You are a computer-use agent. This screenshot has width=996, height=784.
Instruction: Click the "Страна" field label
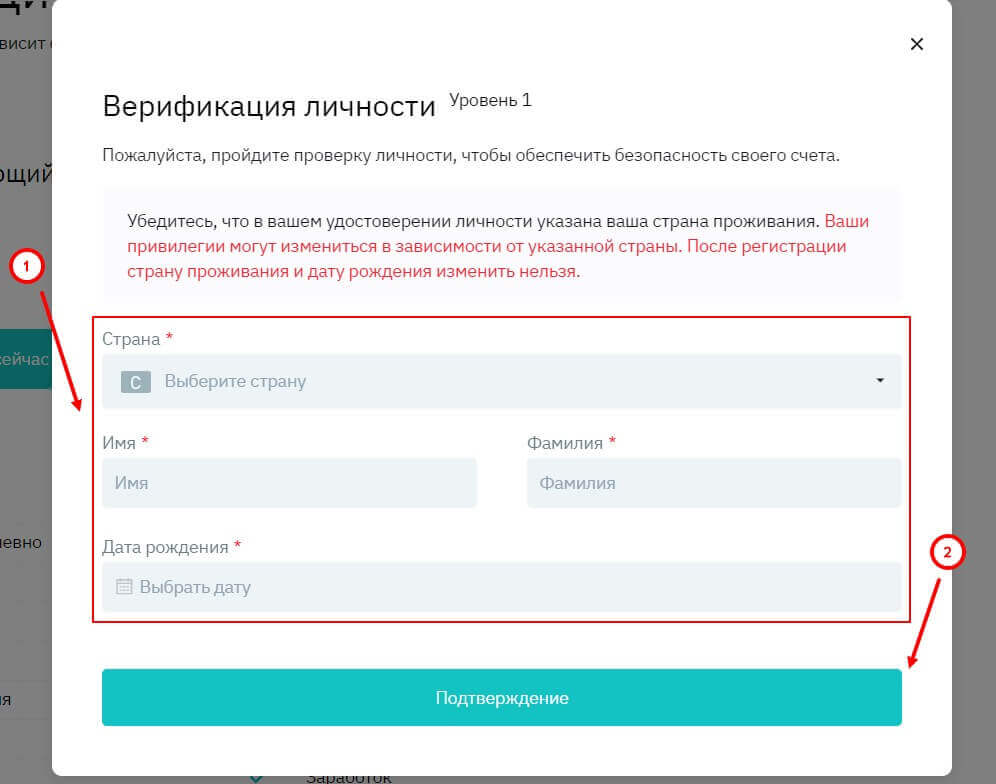click(x=131, y=339)
